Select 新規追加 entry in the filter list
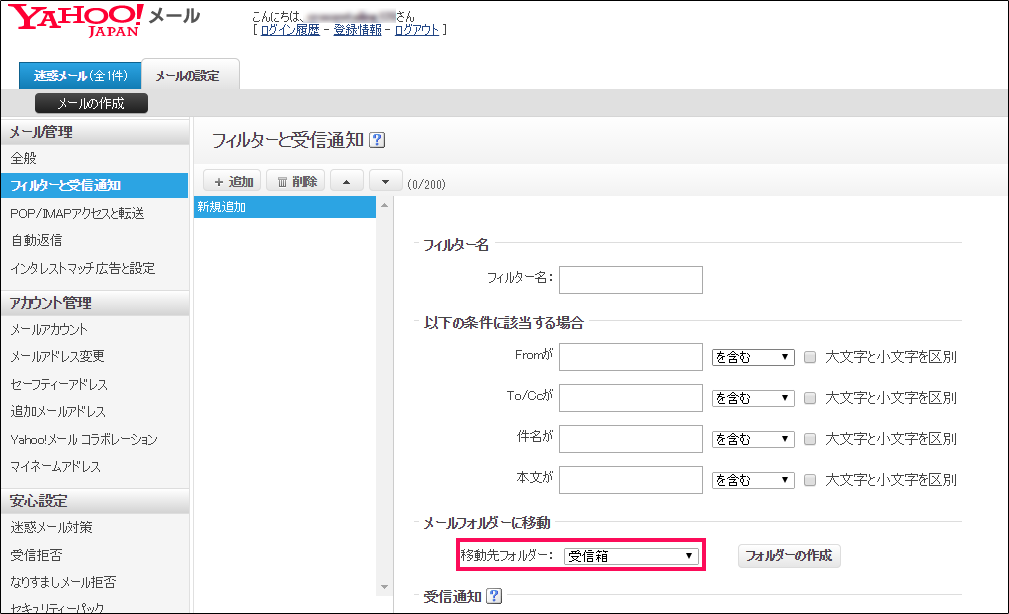Image resolution: width=1009 pixels, height=614 pixels. point(284,207)
